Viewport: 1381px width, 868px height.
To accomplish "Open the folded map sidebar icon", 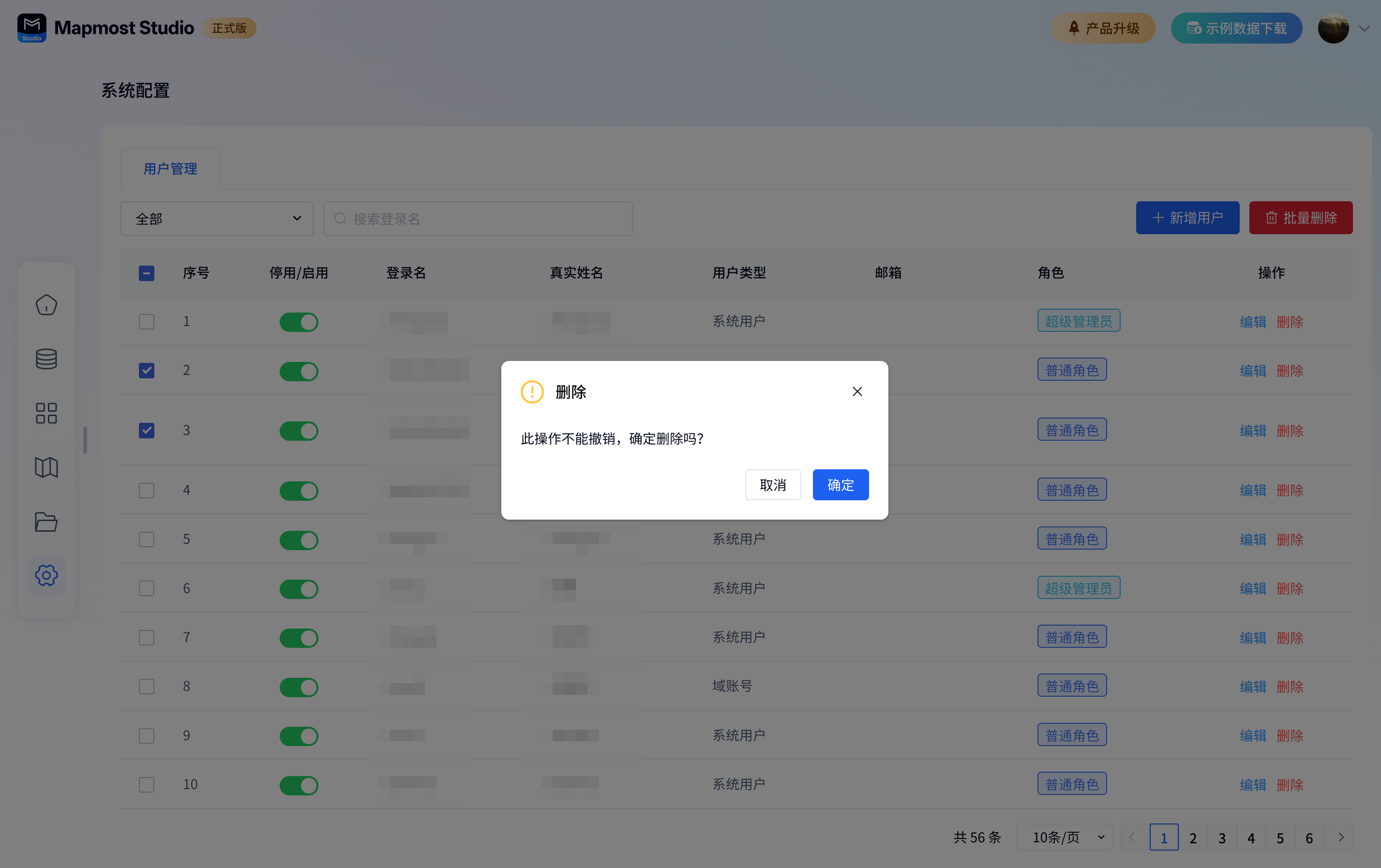I will click(46, 467).
